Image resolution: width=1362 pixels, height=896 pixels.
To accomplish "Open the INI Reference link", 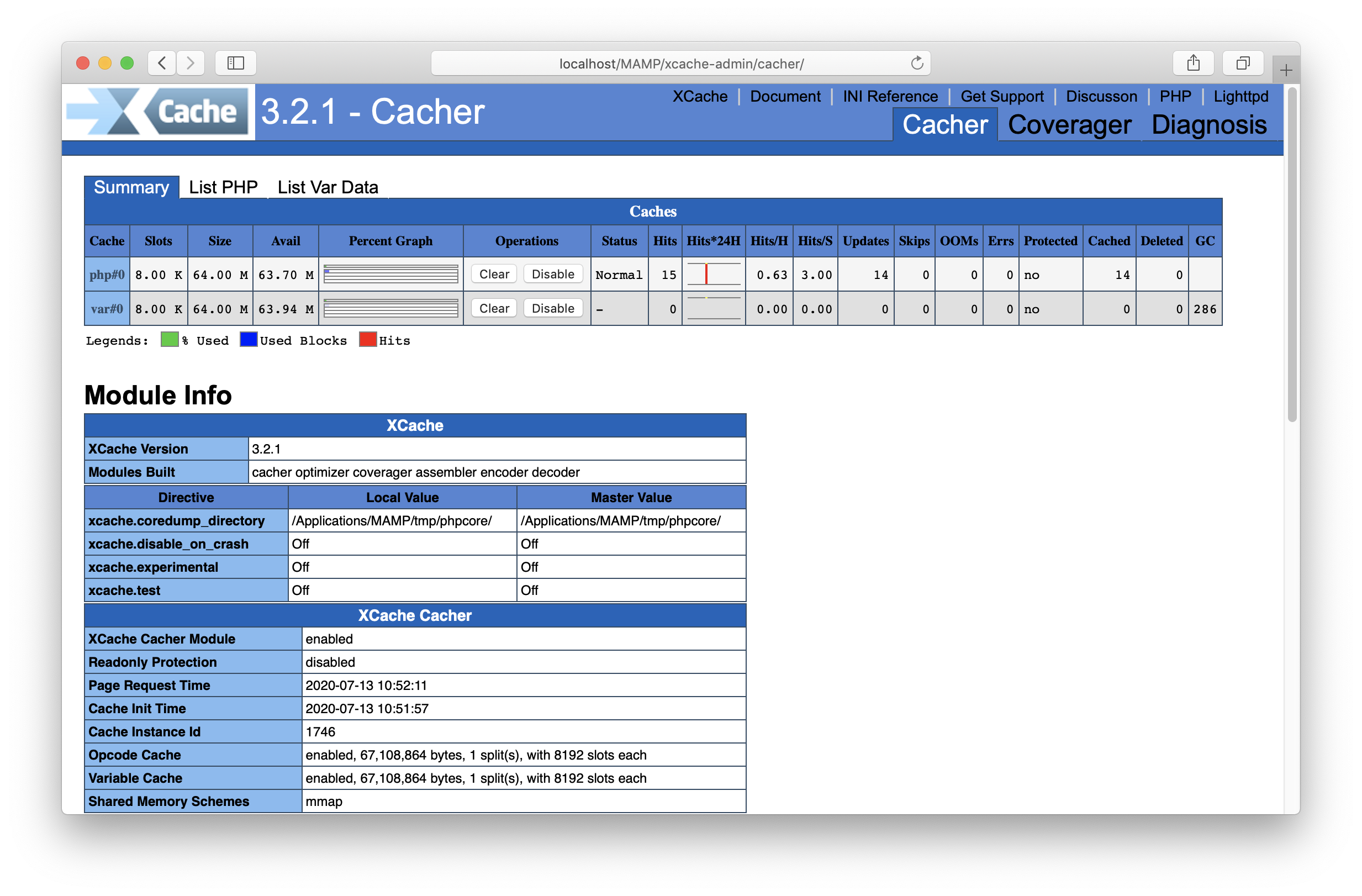I will coord(890,96).
